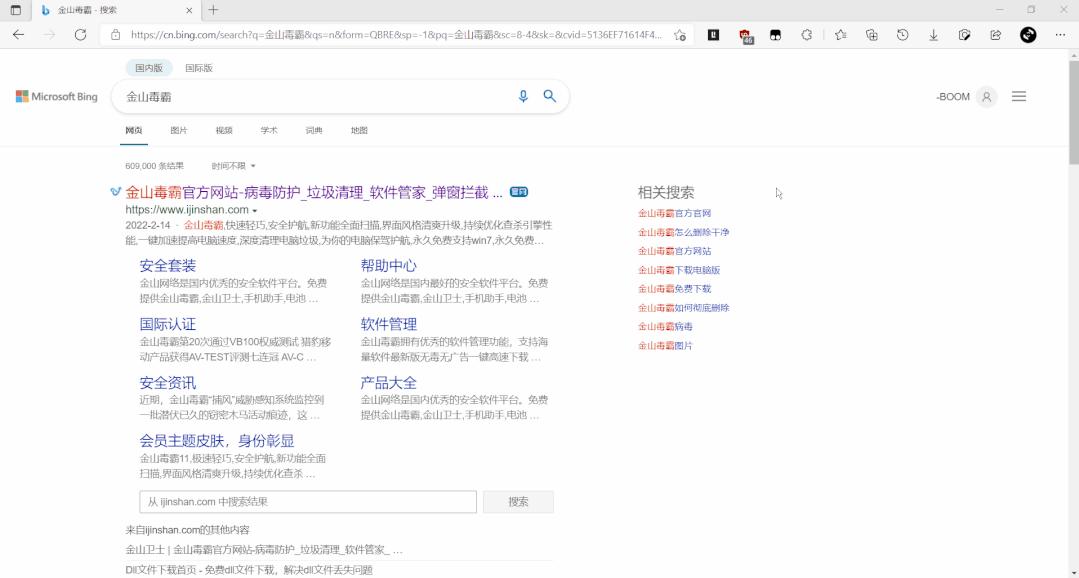Open Edge settings and more menu
1079x578 pixels.
tap(1058, 35)
